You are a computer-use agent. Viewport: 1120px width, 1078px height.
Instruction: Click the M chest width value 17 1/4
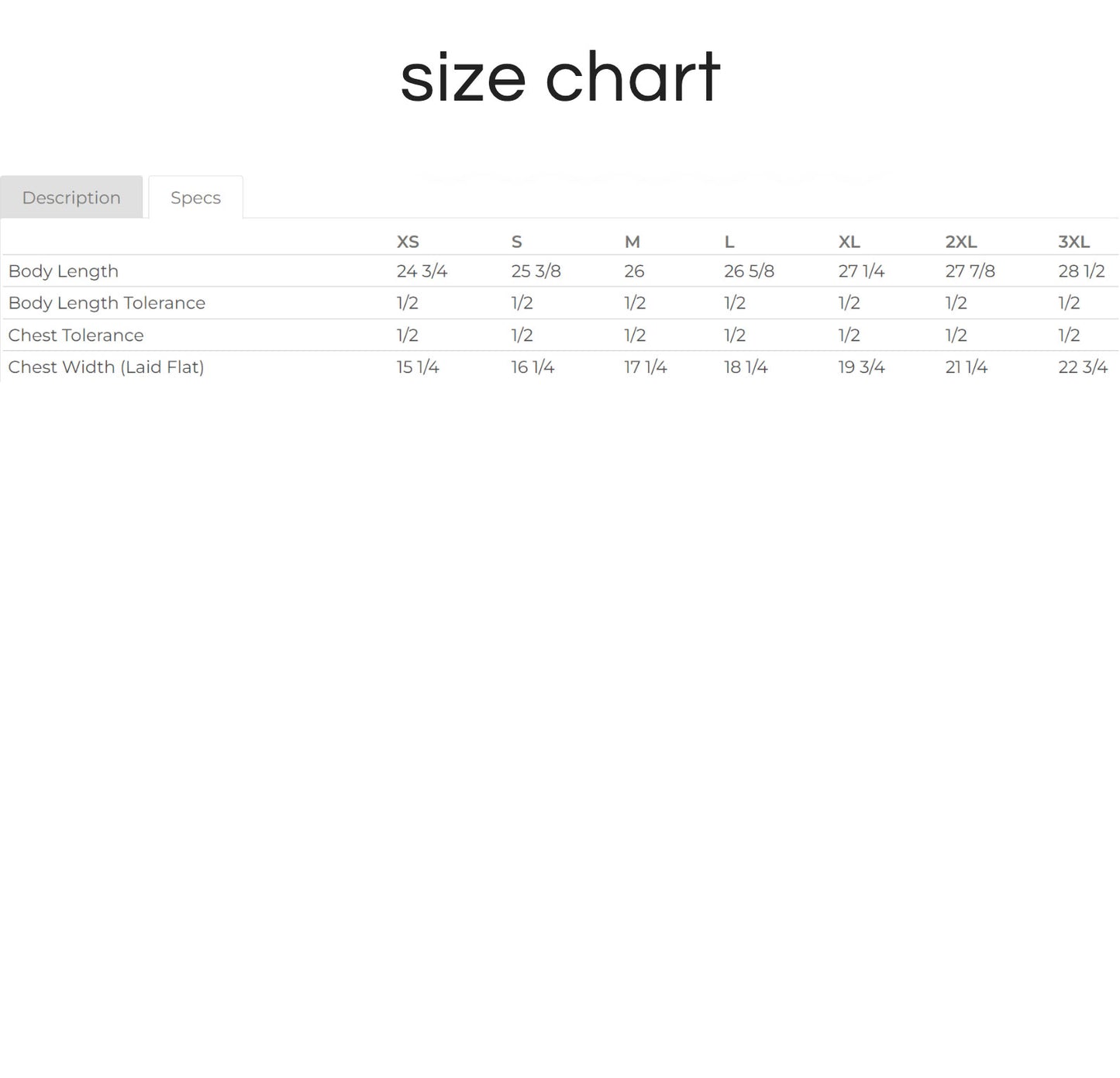646,367
